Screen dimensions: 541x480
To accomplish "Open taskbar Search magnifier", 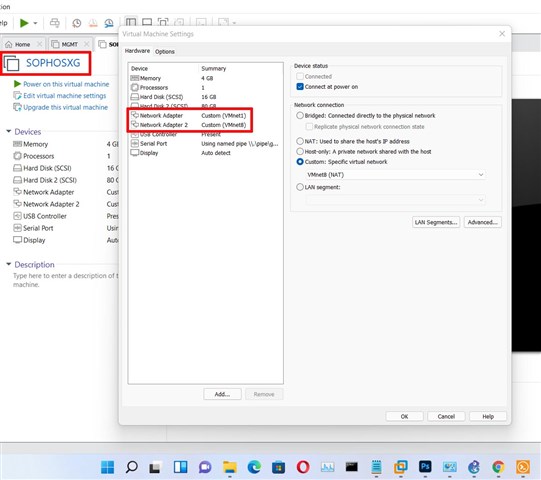I will [131, 467].
